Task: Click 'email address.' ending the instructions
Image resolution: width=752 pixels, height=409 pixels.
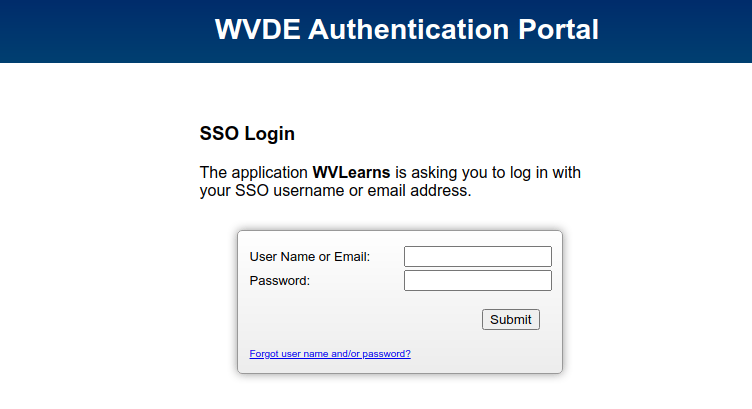Action: point(419,190)
